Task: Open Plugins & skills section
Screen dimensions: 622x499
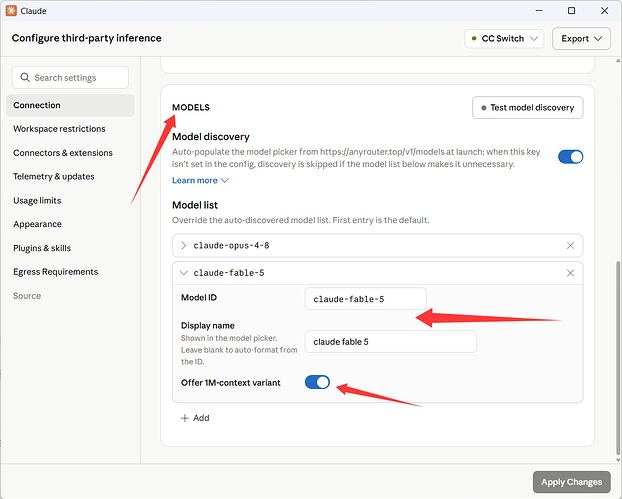Action: click(x=42, y=248)
